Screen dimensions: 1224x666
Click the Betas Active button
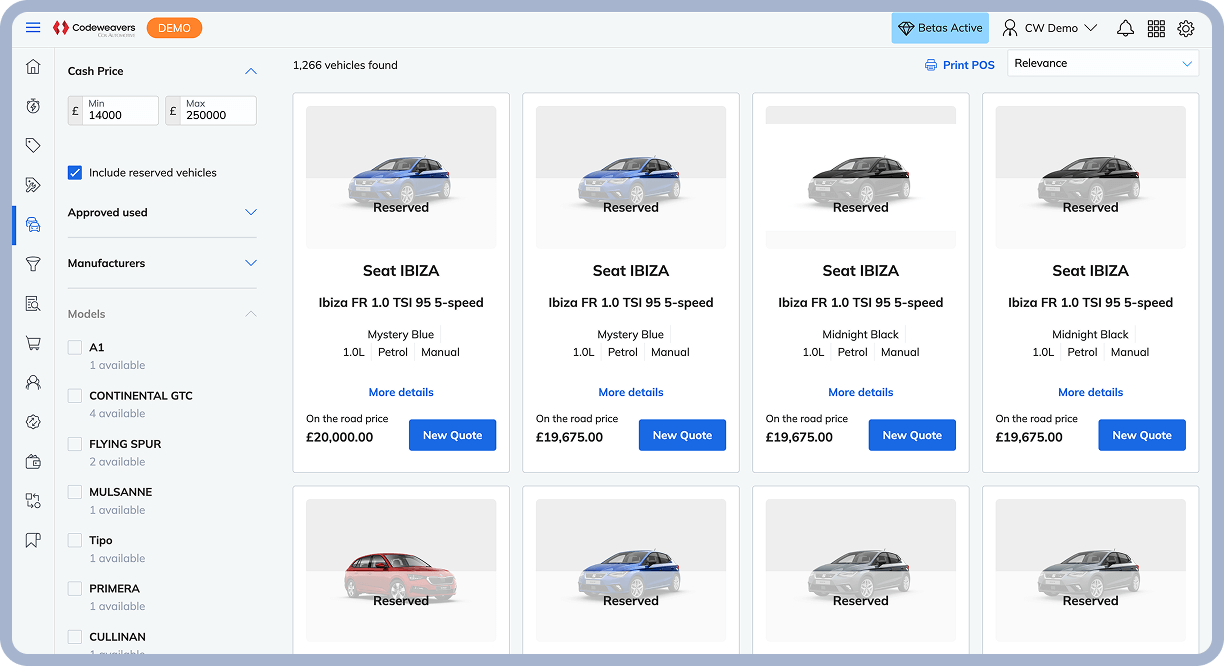coord(940,28)
